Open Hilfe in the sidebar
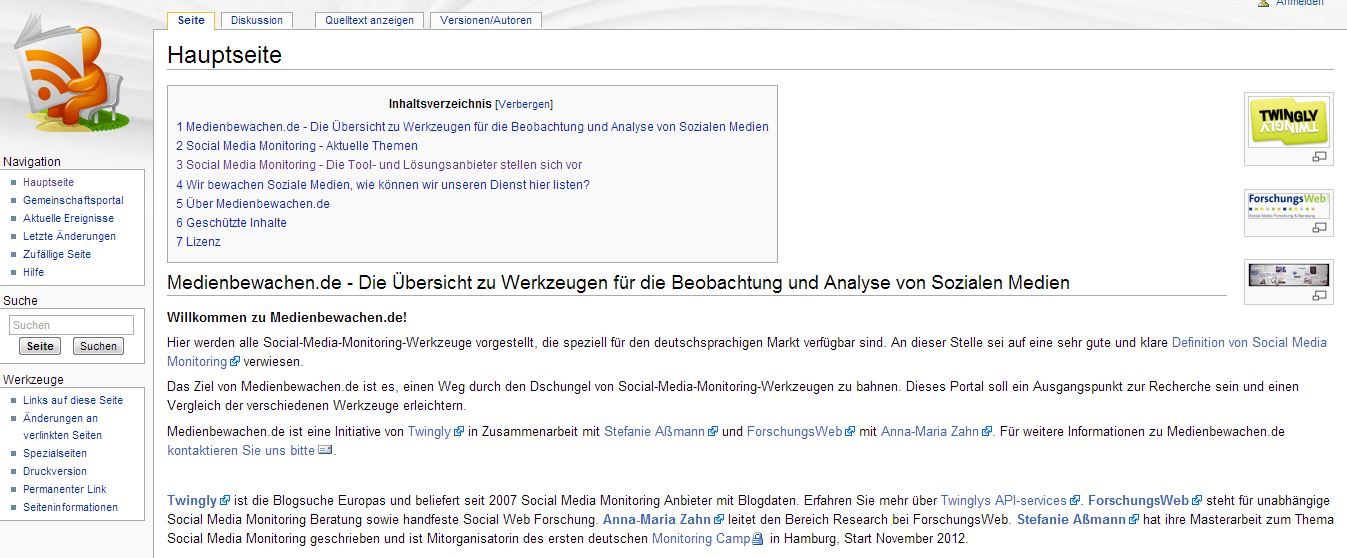 33,272
